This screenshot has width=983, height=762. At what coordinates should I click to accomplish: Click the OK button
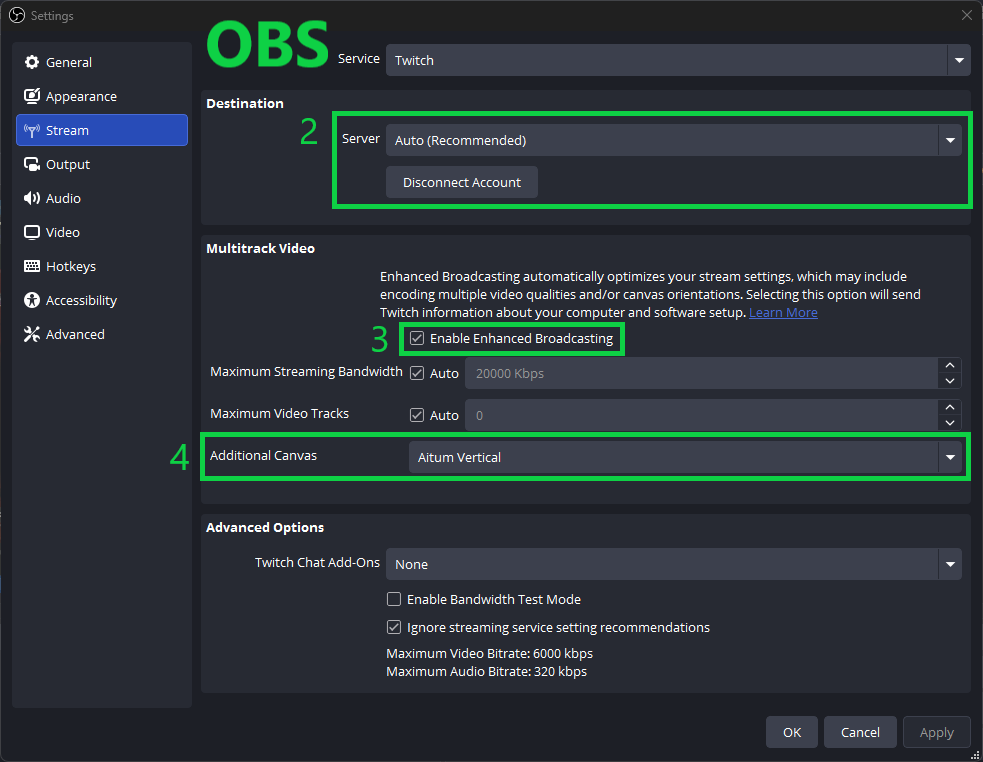coord(792,732)
